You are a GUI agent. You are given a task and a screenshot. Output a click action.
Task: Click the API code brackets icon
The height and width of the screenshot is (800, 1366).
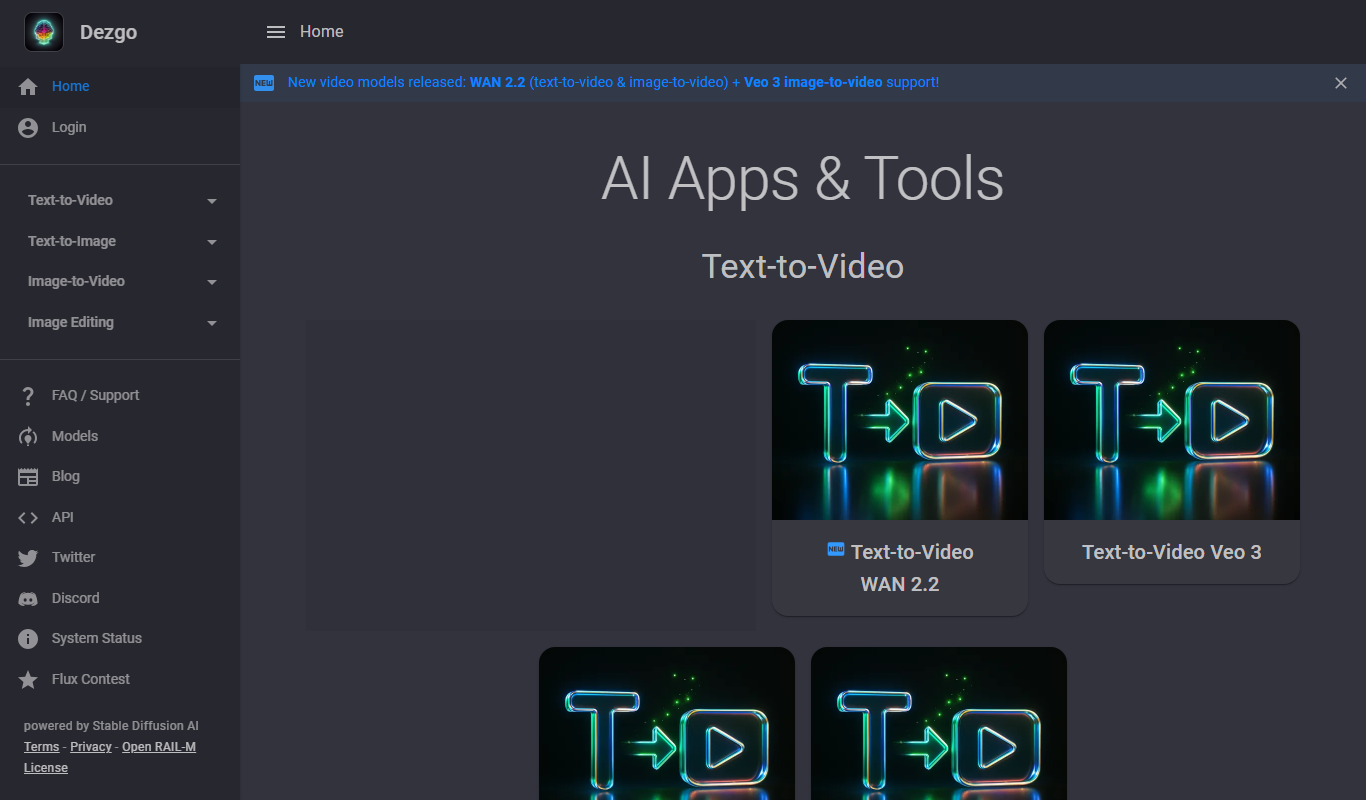point(28,518)
